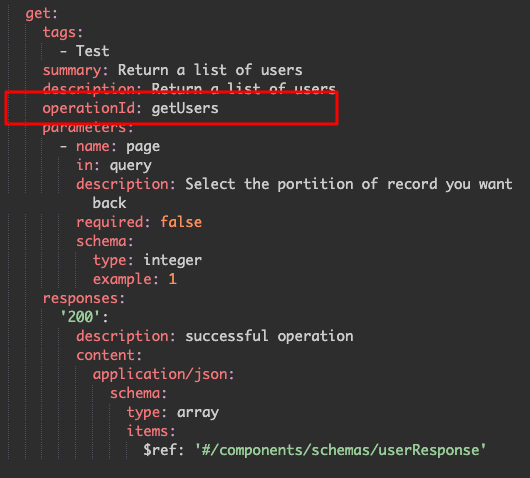
Task: Click the 'items:' key
Action: point(151,431)
